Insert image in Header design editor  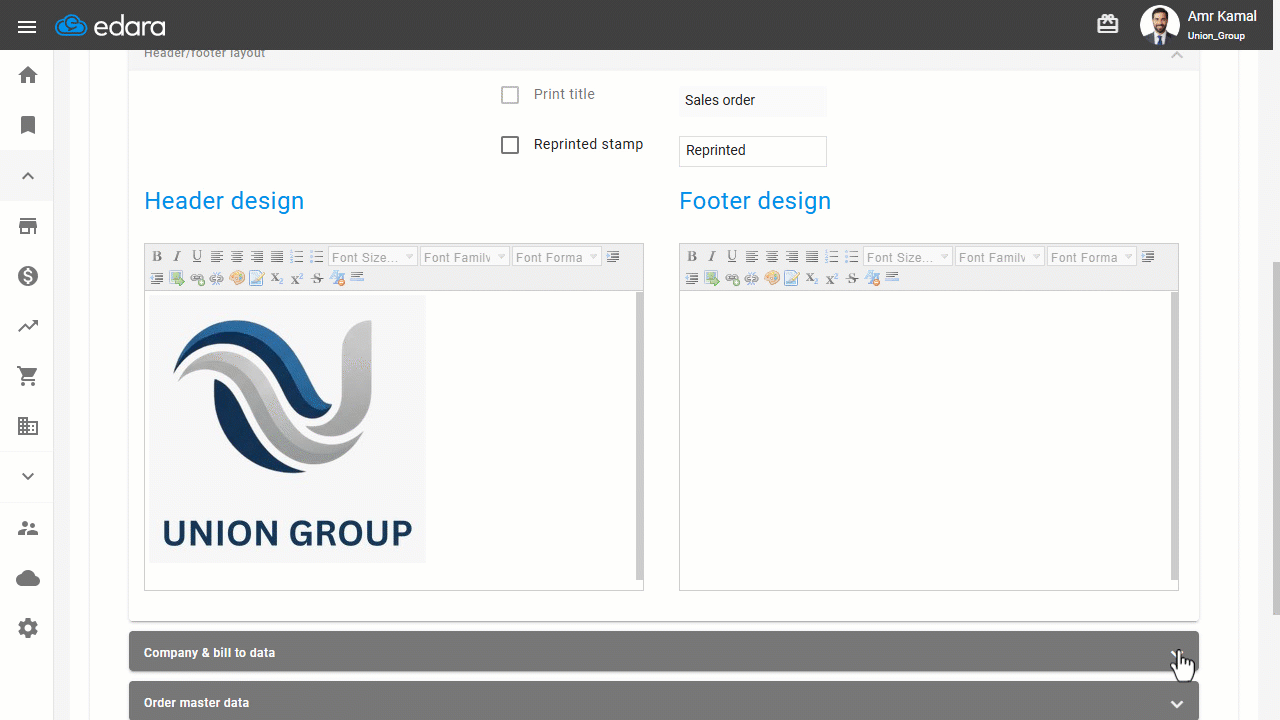click(177, 278)
